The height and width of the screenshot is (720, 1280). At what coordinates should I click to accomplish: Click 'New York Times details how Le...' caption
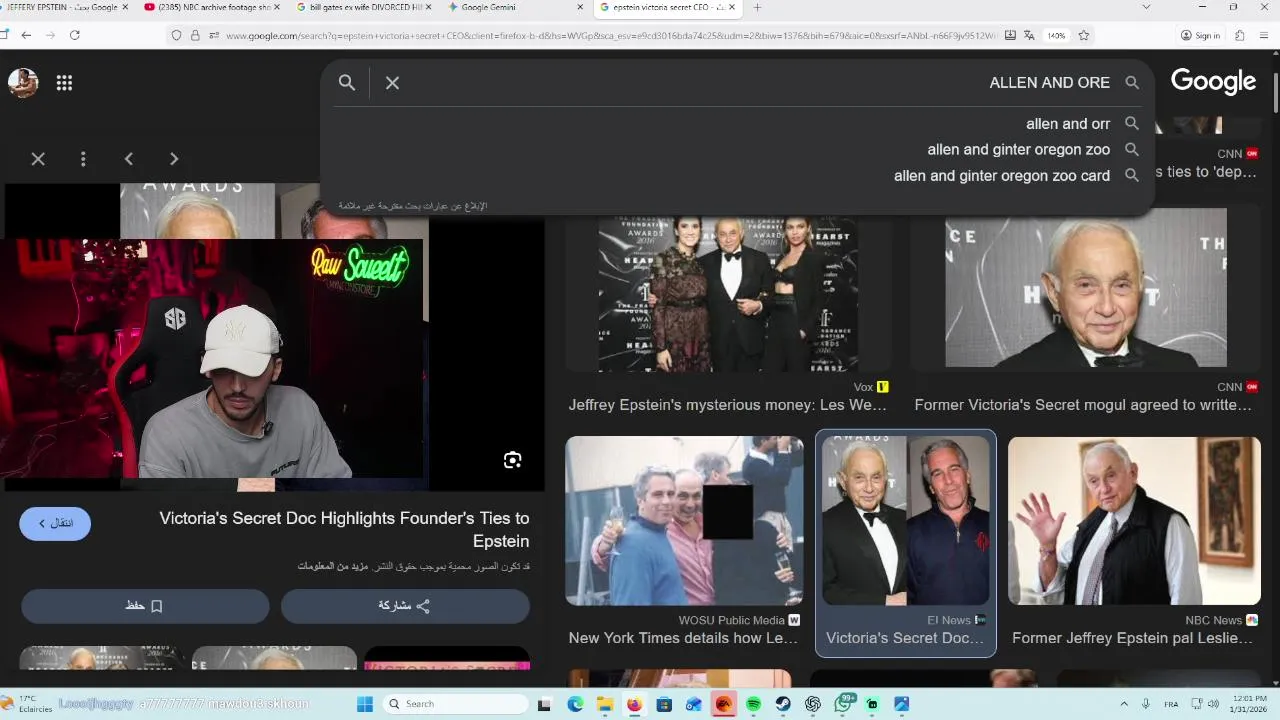683,638
